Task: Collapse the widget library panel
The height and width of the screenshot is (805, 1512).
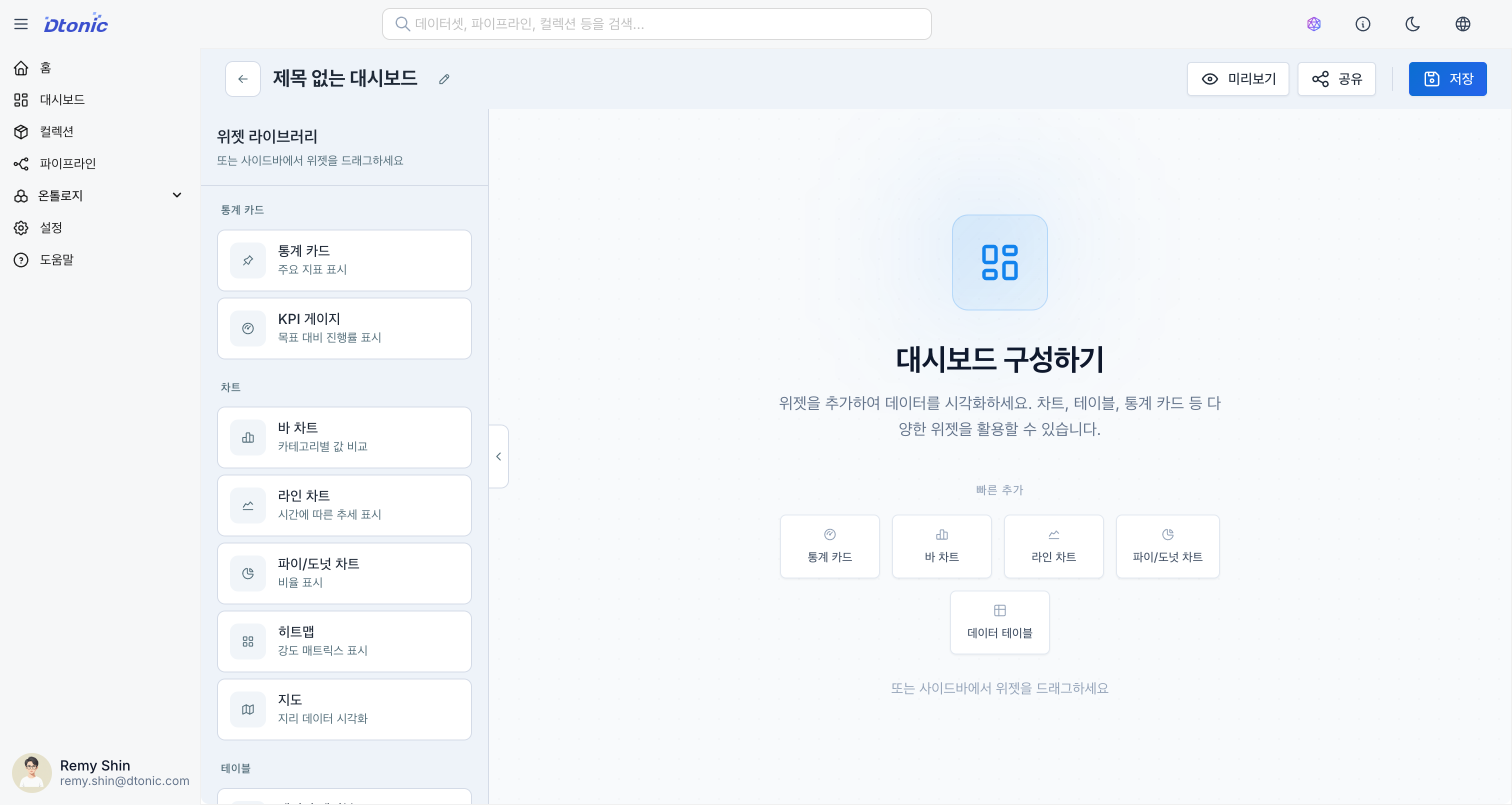Action: [x=498, y=456]
